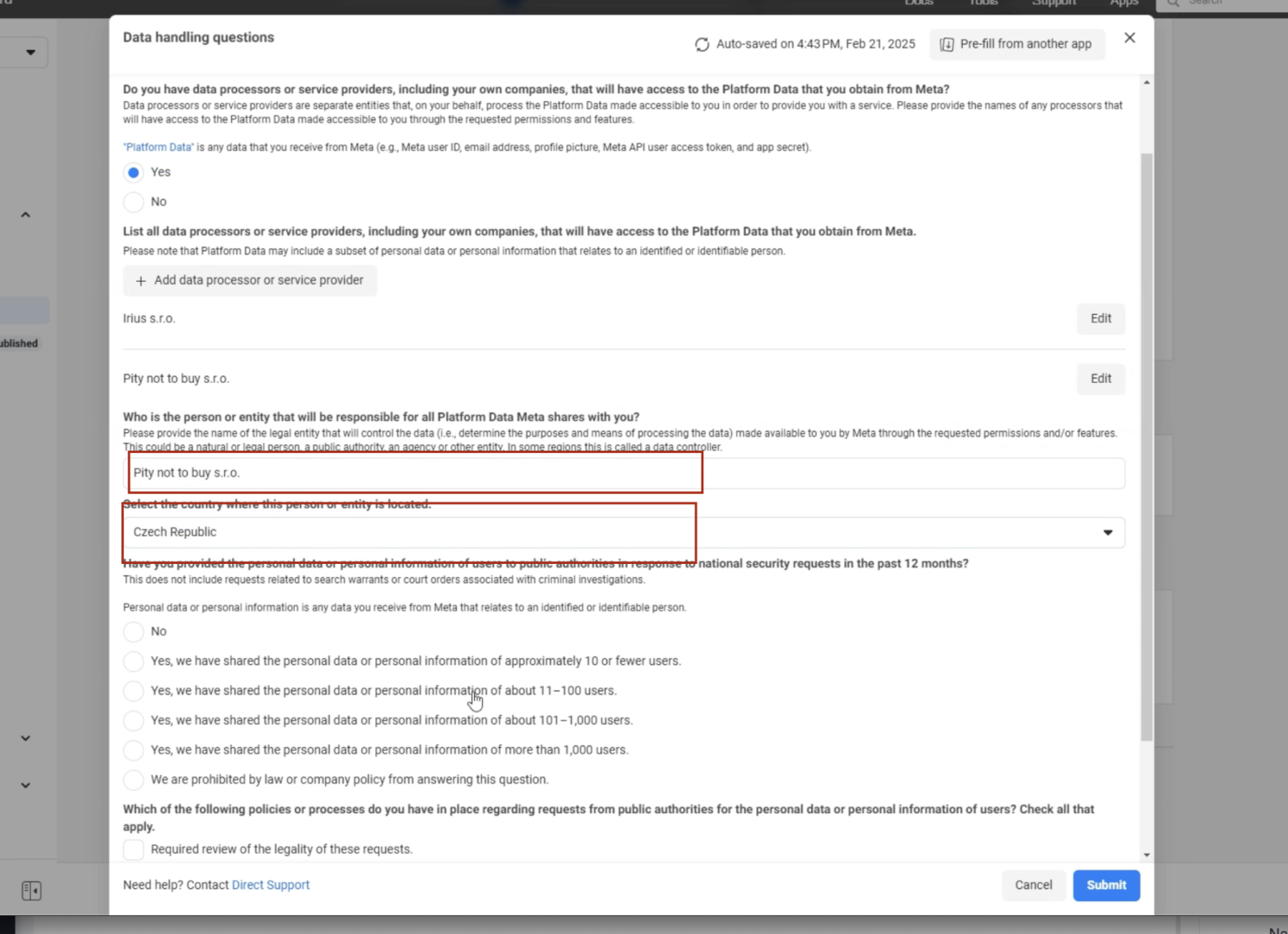
Task: Click the auto-save refresh icon
Action: click(x=702, y=44)
